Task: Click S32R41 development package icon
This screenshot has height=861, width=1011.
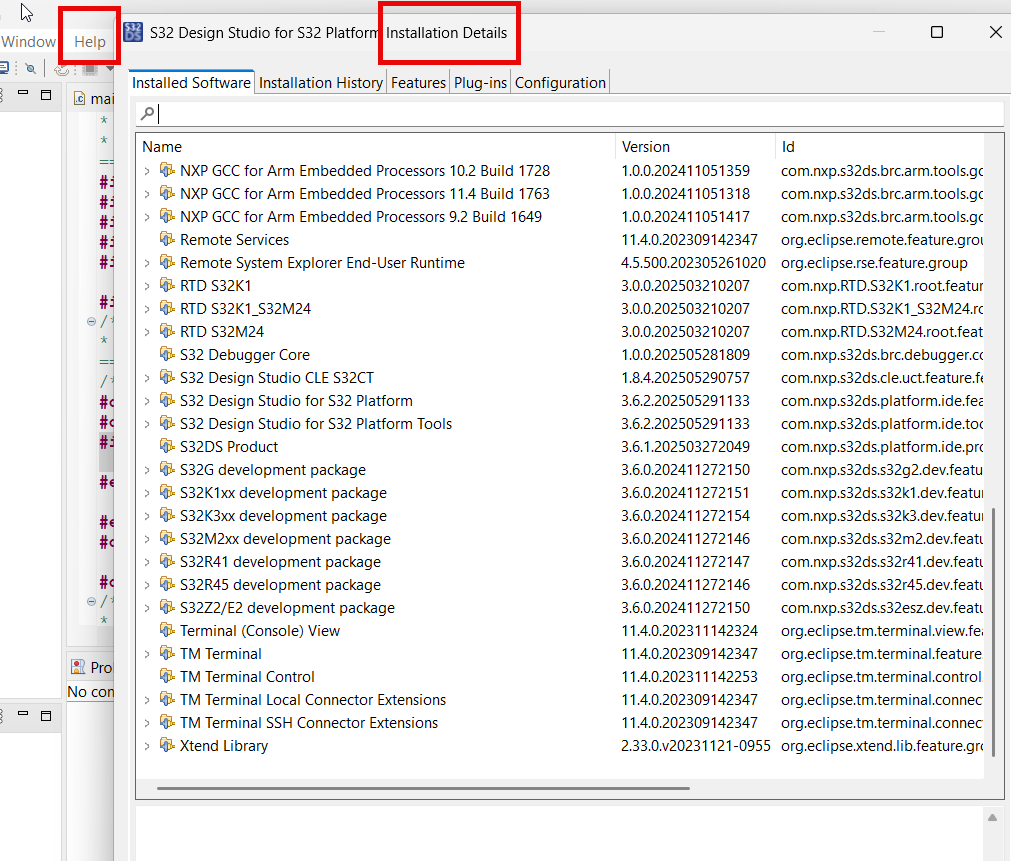Action: (x=167, y=561)
